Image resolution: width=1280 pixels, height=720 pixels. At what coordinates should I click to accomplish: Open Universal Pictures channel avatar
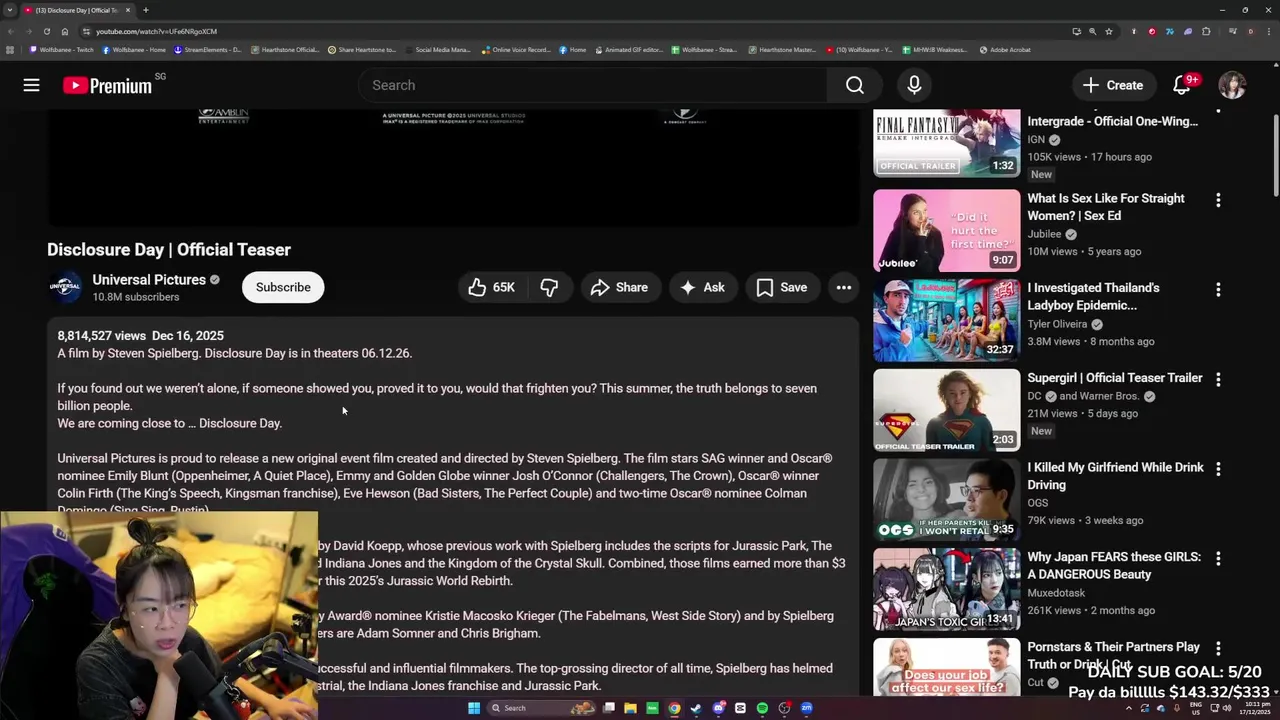tap(65, 287)
